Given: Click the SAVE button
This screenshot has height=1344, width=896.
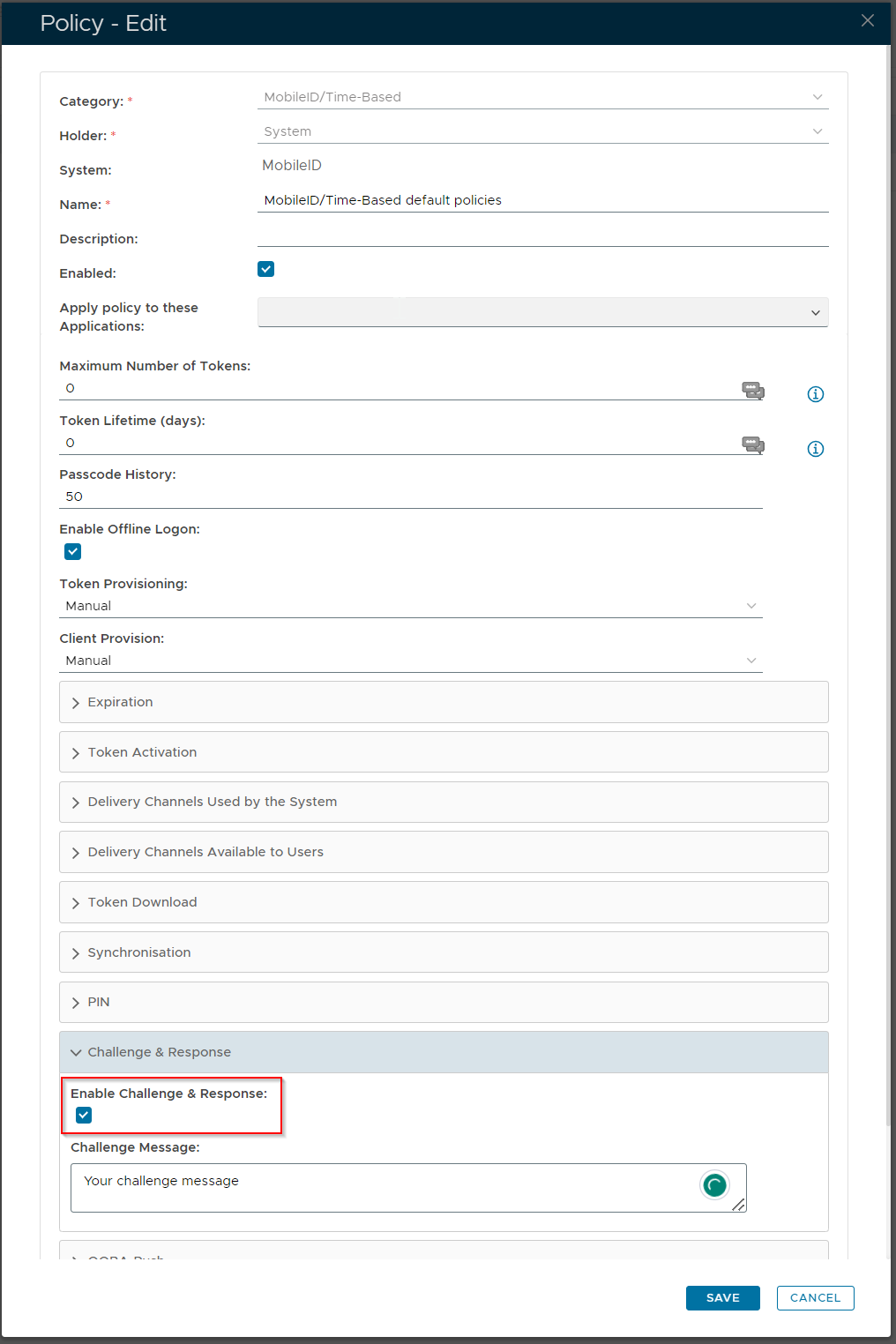Looking at the screenshot, I should tap(722, 1298).
